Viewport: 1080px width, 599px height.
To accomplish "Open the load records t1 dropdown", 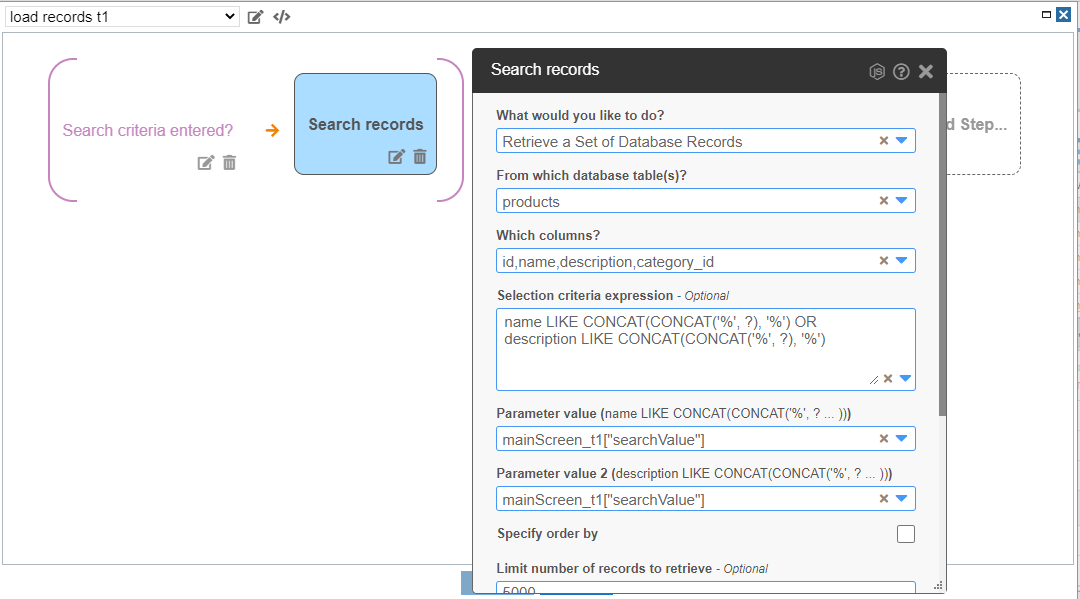I will (122, 17).
